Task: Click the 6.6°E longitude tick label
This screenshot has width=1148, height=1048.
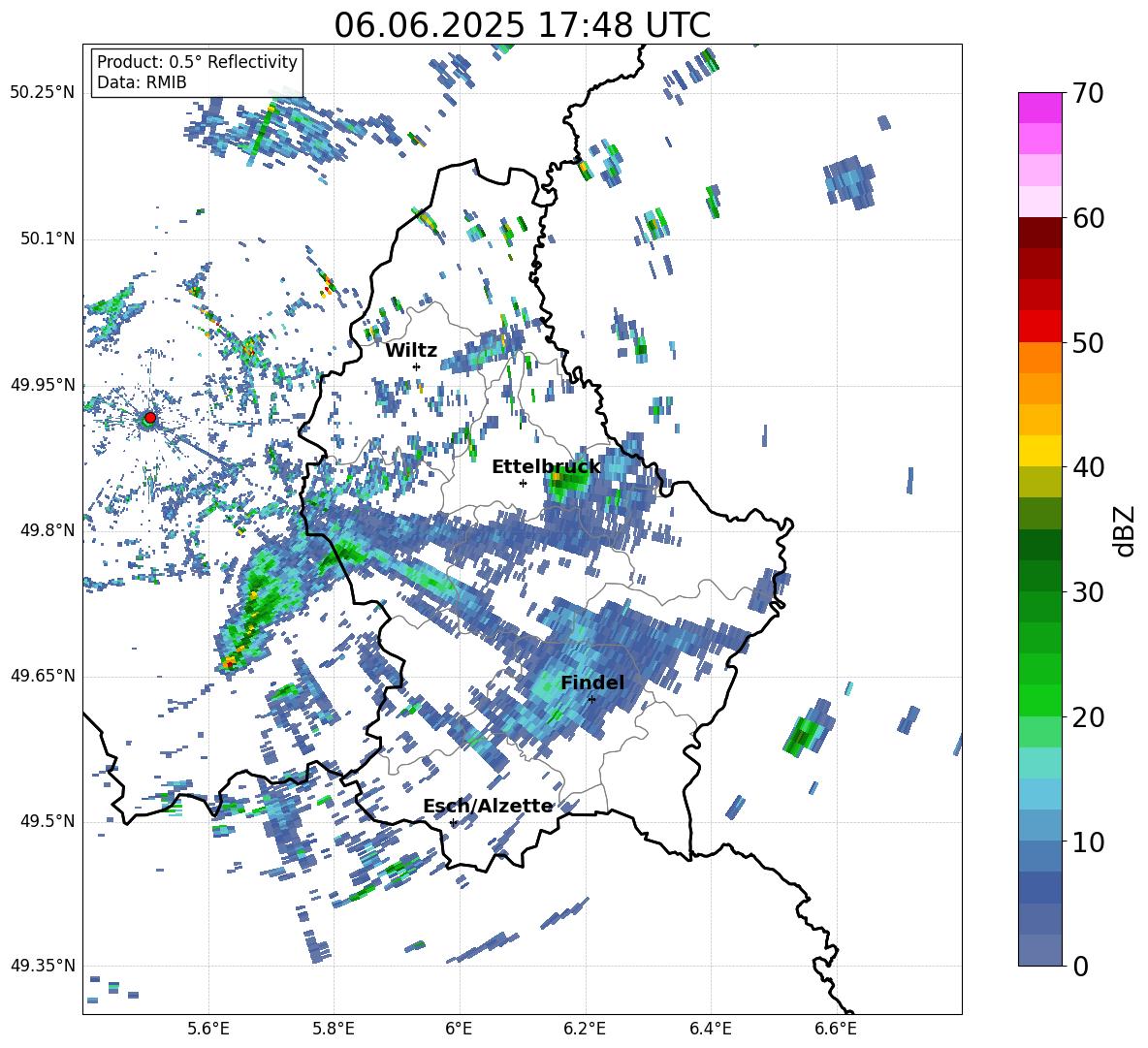Action: 836,1029
